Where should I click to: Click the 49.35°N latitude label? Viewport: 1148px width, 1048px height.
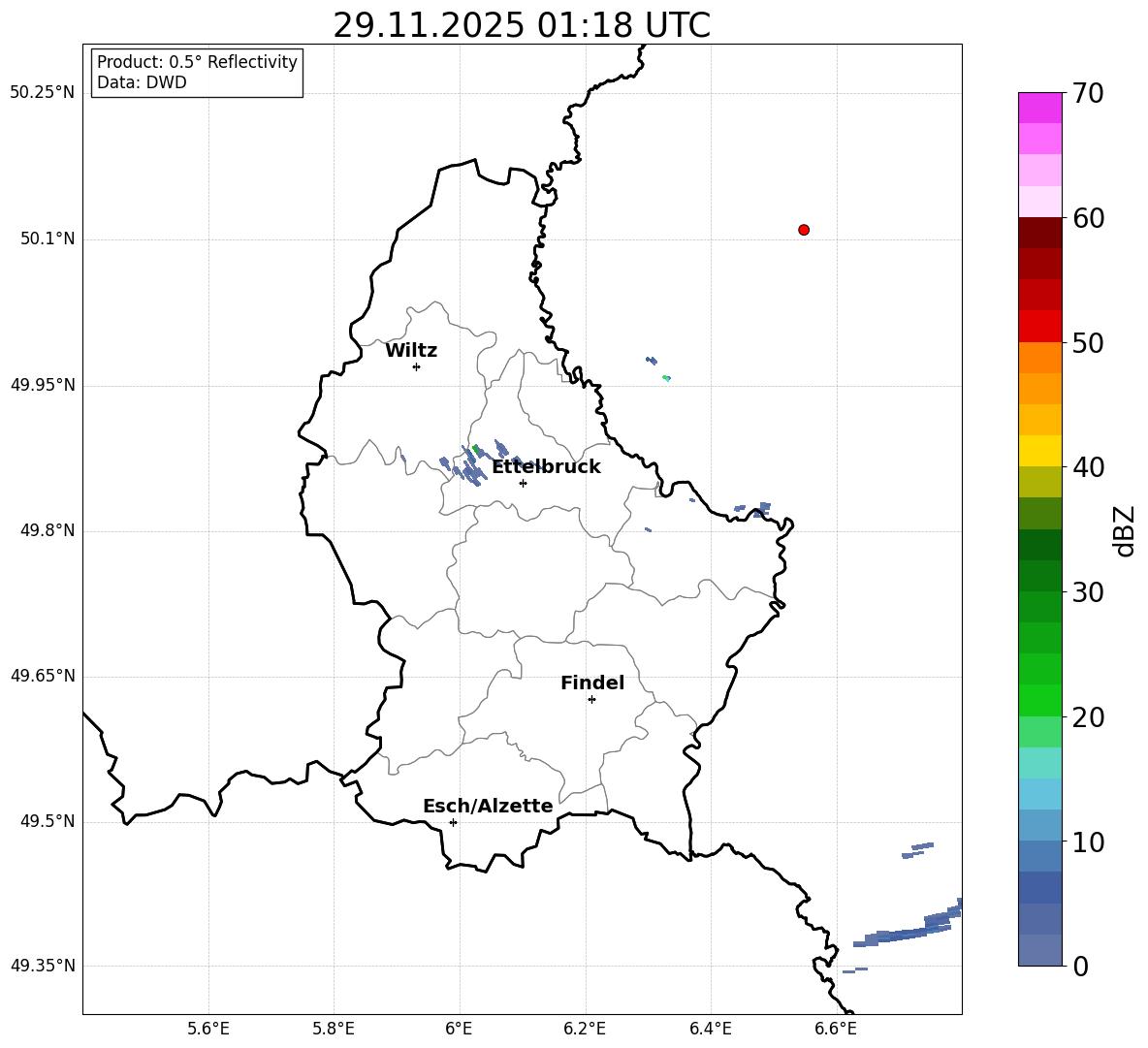tap(43, 966)
